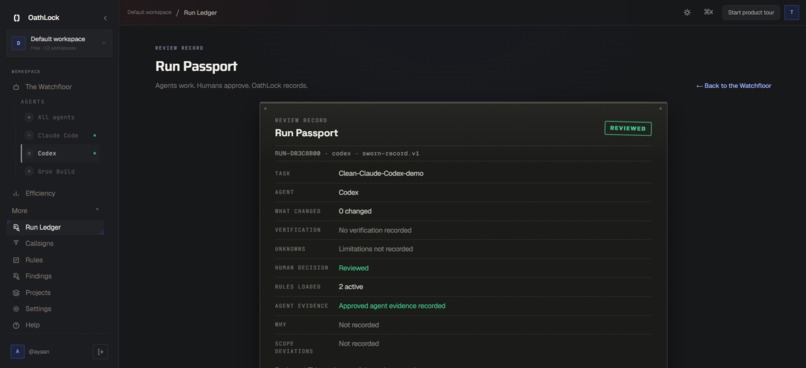Viewport: 806px width, 368px height.
Task: Toggle light/dark theme with sun icon
Action: [687, 12]
